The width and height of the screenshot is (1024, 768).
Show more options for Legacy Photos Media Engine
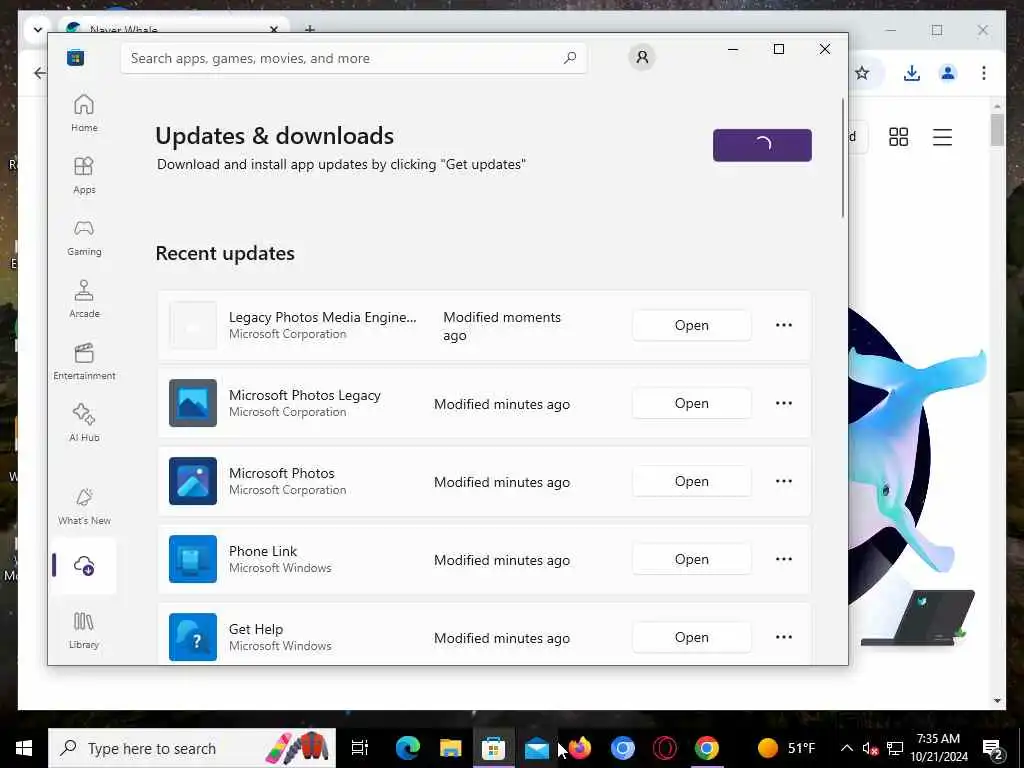tap(784, 325)
